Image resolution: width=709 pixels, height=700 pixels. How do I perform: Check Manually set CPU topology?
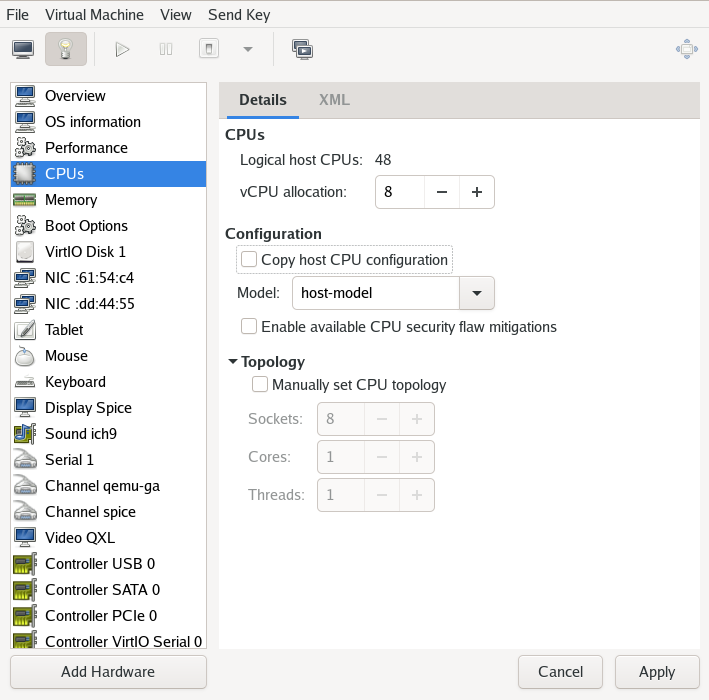pos(260,384)
